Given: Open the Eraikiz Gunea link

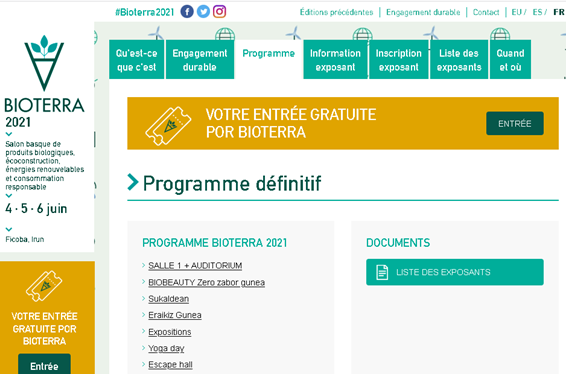Looking at the screenshot, I should [175, 315].
